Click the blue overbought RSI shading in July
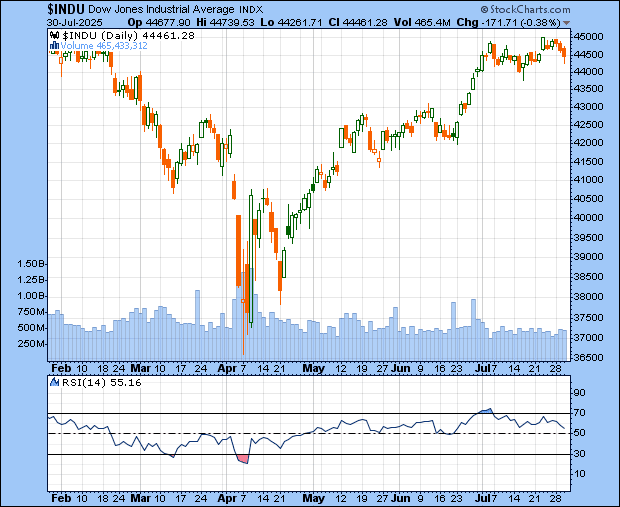The width and height of the screenshot is (620, 507). [x=486, y=411]
